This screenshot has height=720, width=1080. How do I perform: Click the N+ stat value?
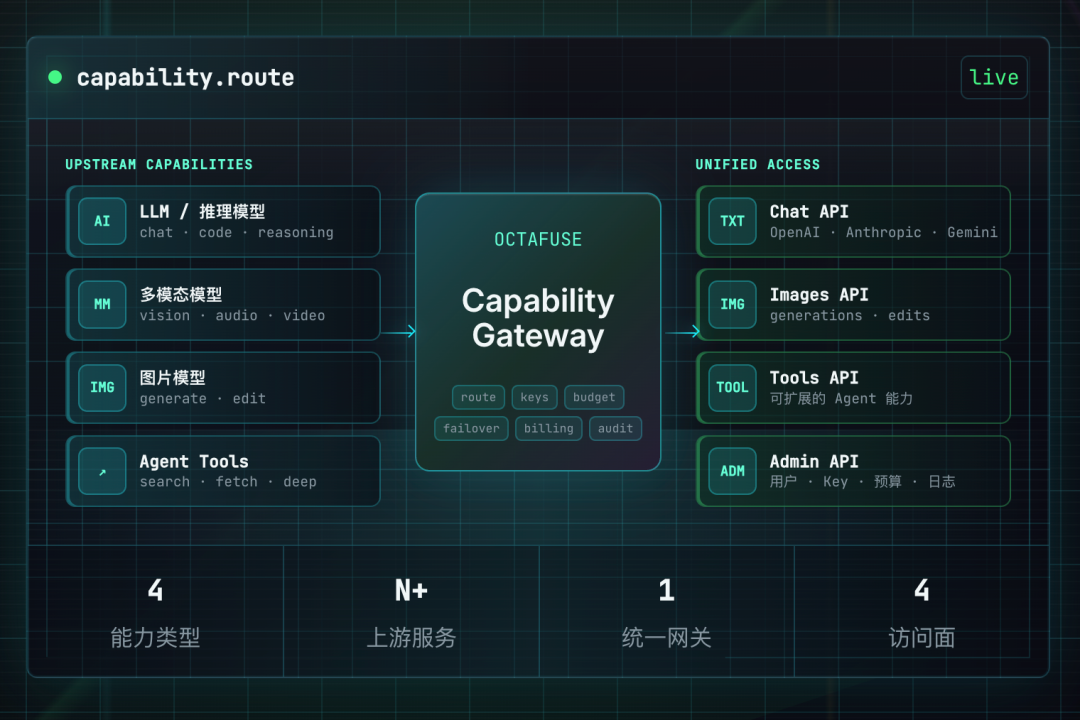(411, 590)
